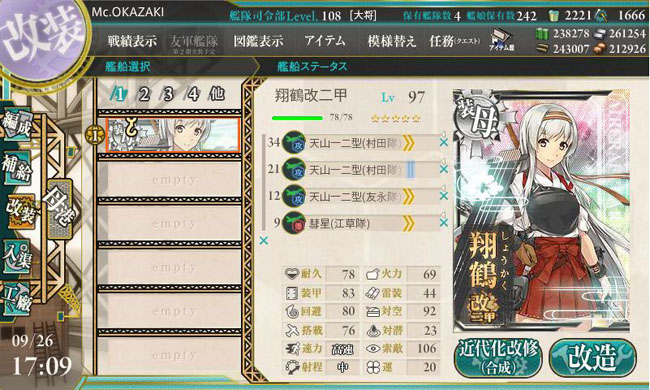The image size is (650, 390).
Task: Return to 母港 home port icon
Action: tap(60, 208)
